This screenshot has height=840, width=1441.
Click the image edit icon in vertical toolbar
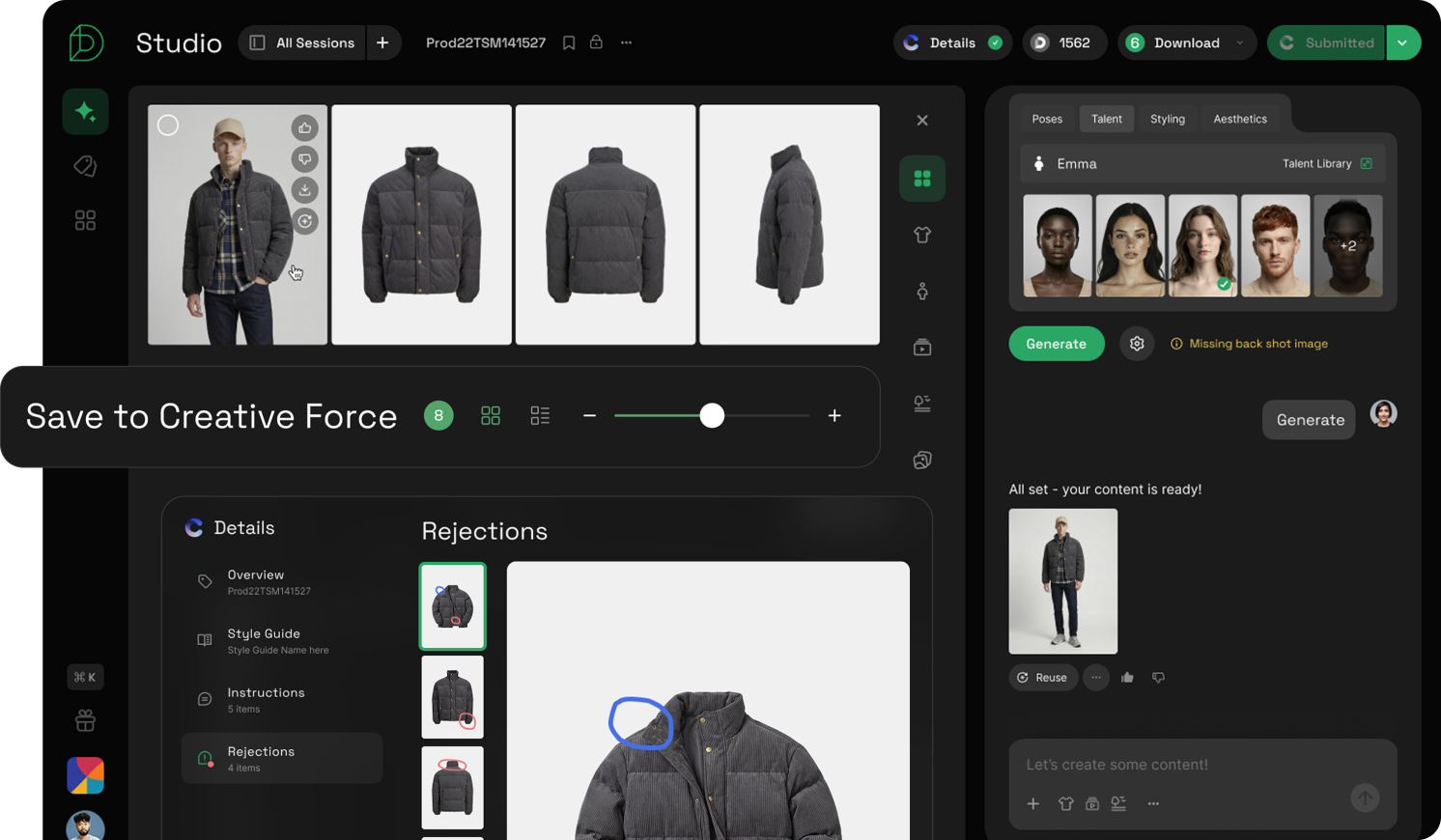[922, 404]
